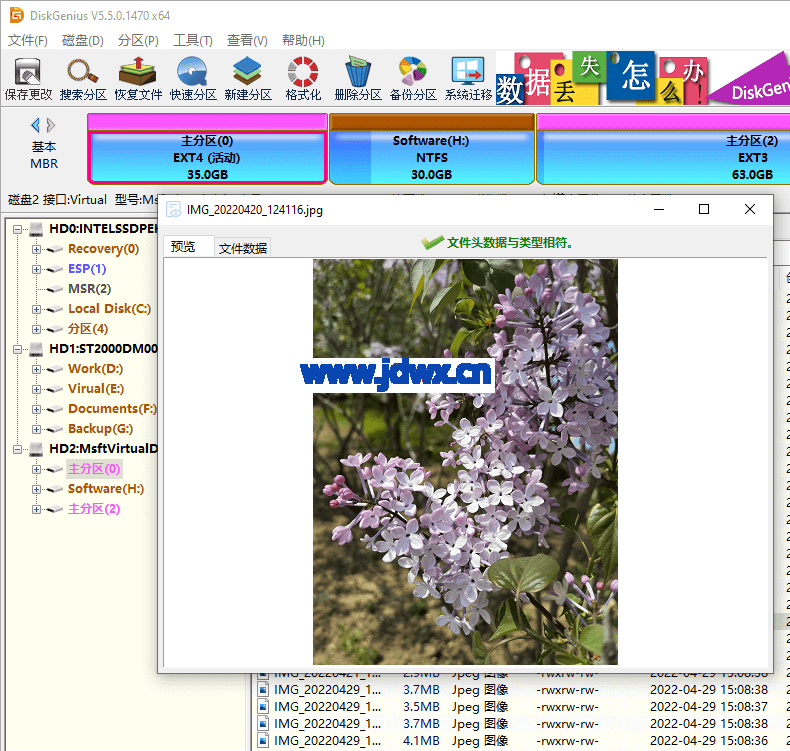Open the 文件(F) menu

pyautogui.click(x=28, y=40)
